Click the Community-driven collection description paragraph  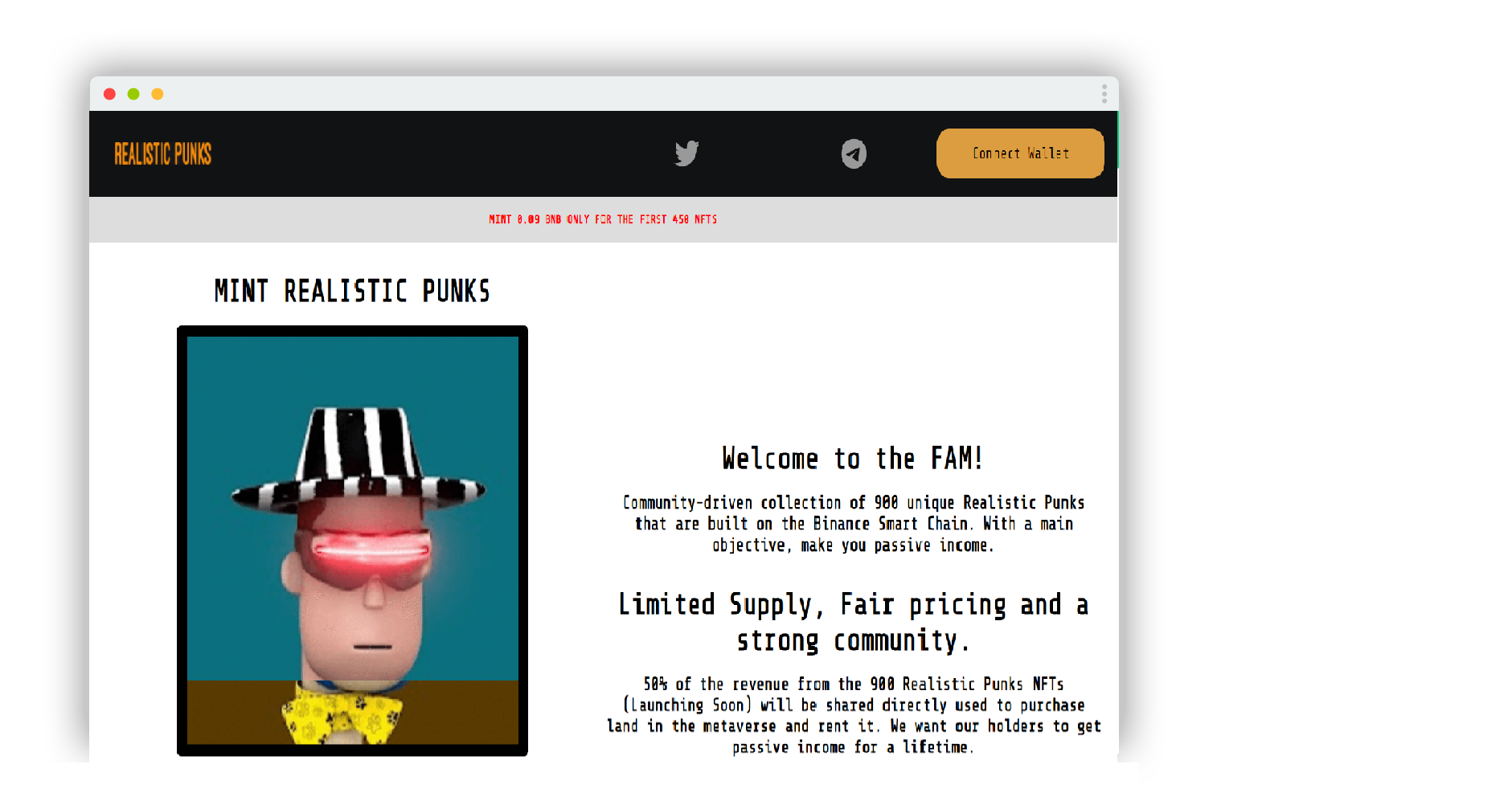(854, 524)
